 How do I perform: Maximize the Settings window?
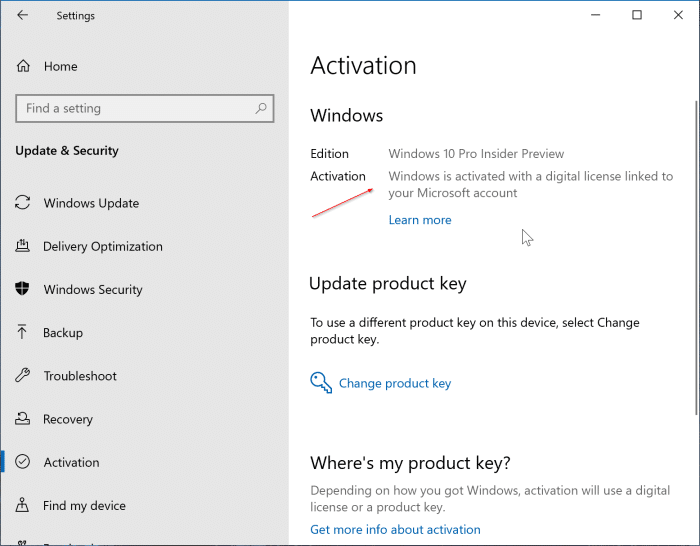point(637,15)
